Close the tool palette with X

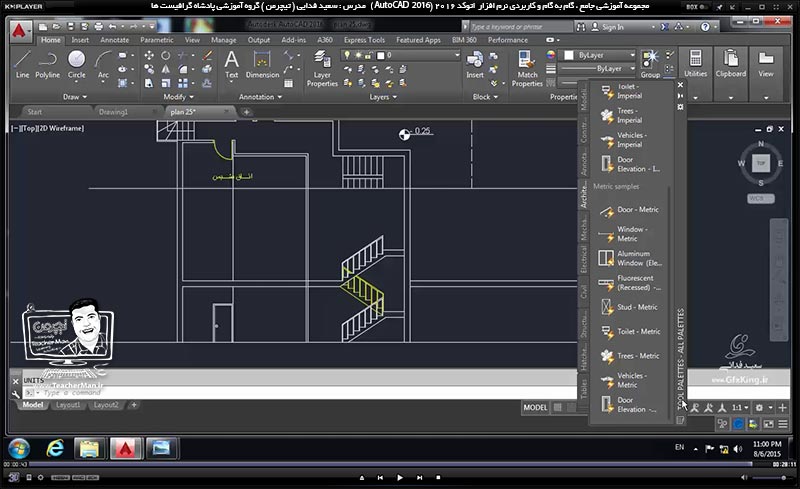click(680, 85)
